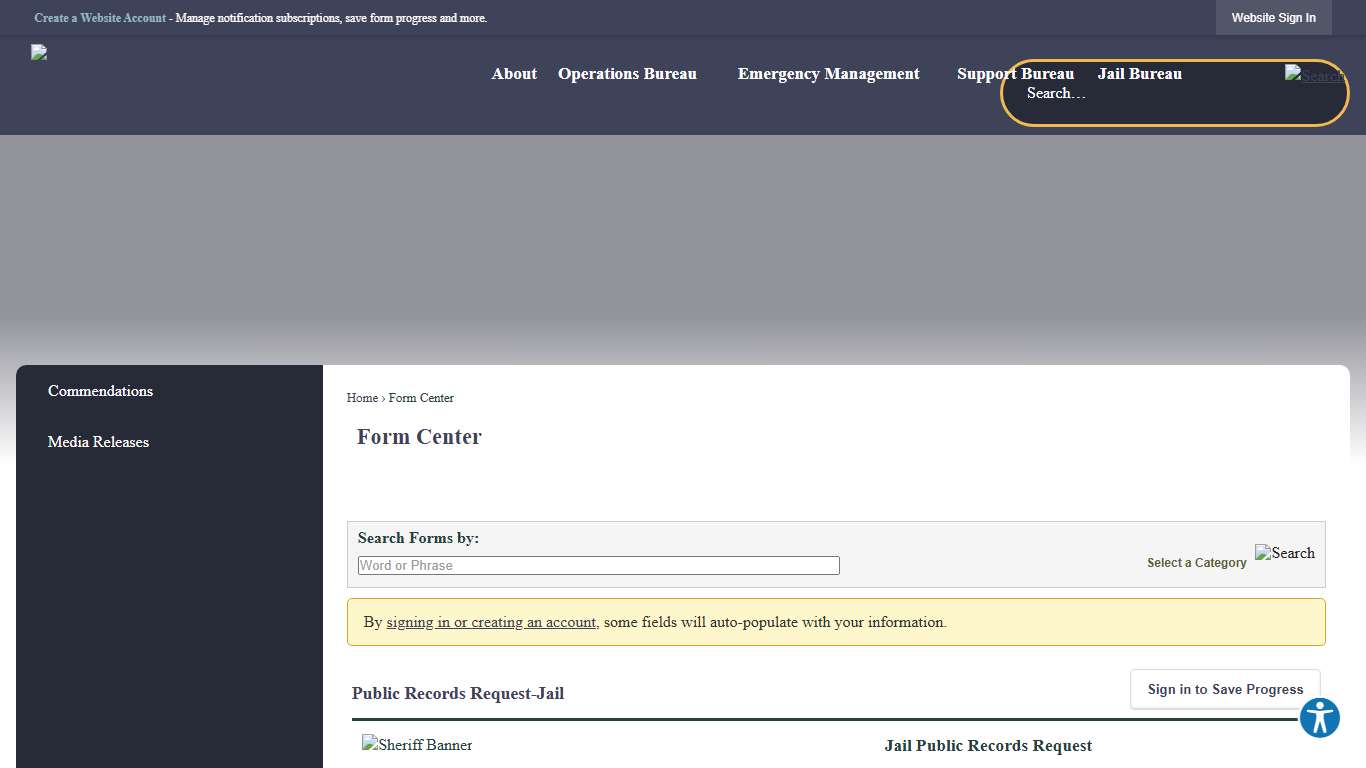Click inside the Word or Phrase search box
Image resolution: width=1366 pixels, height=768 pixels.
coord(598,565)
